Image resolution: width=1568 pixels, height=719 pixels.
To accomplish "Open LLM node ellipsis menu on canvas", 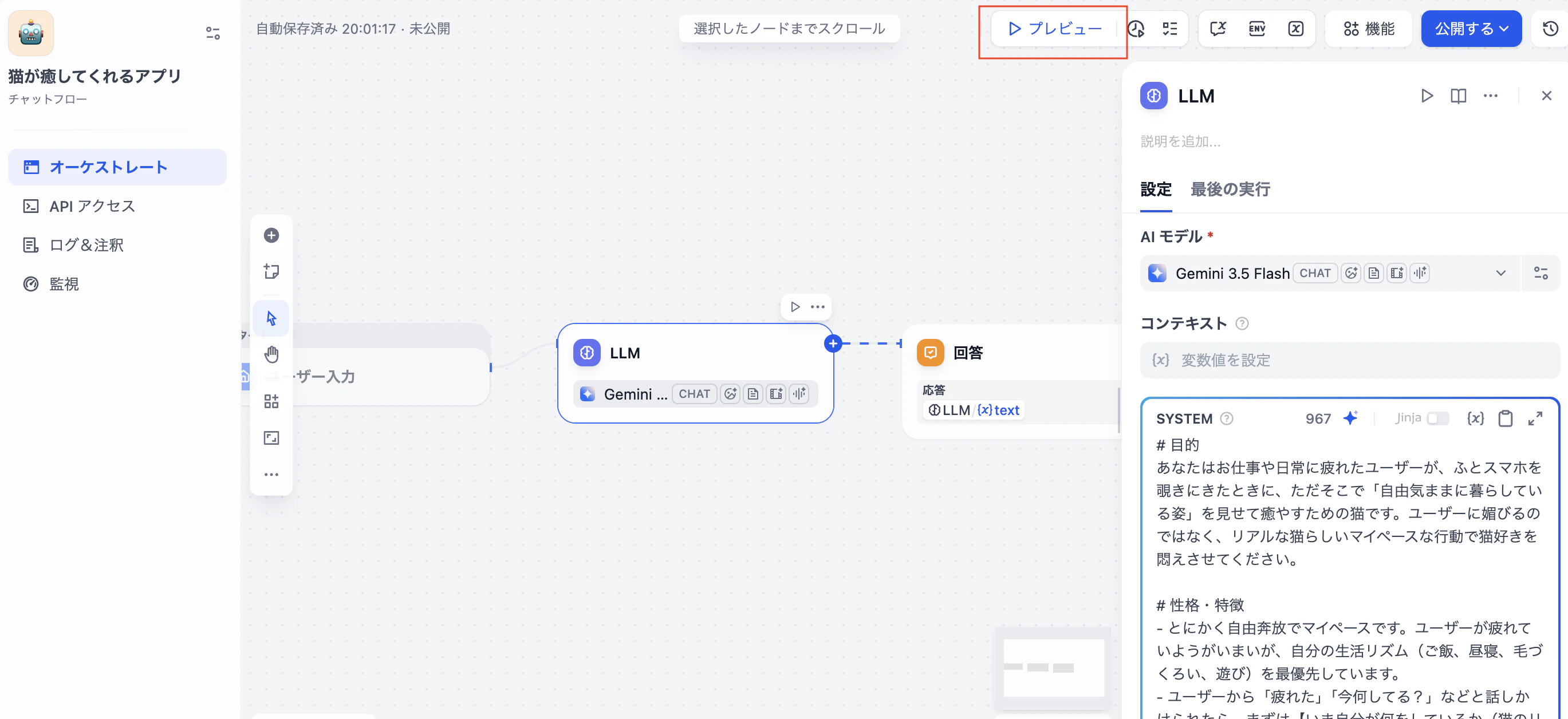I will 817,307.
